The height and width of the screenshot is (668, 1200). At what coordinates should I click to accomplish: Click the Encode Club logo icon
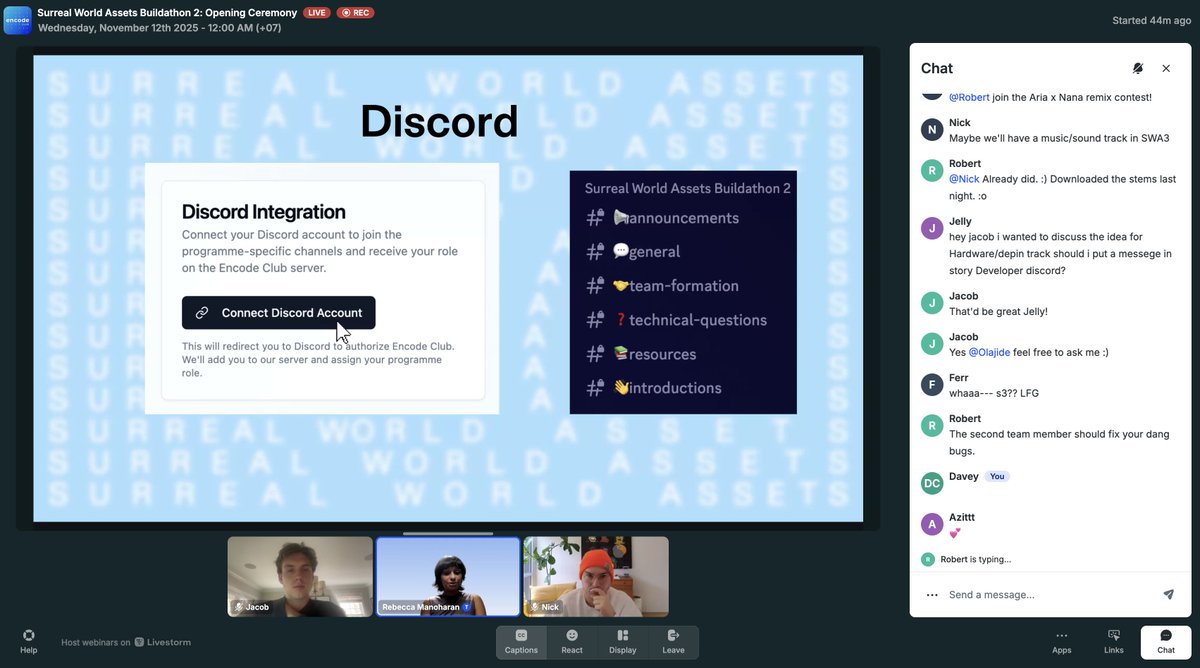point(18,20)
